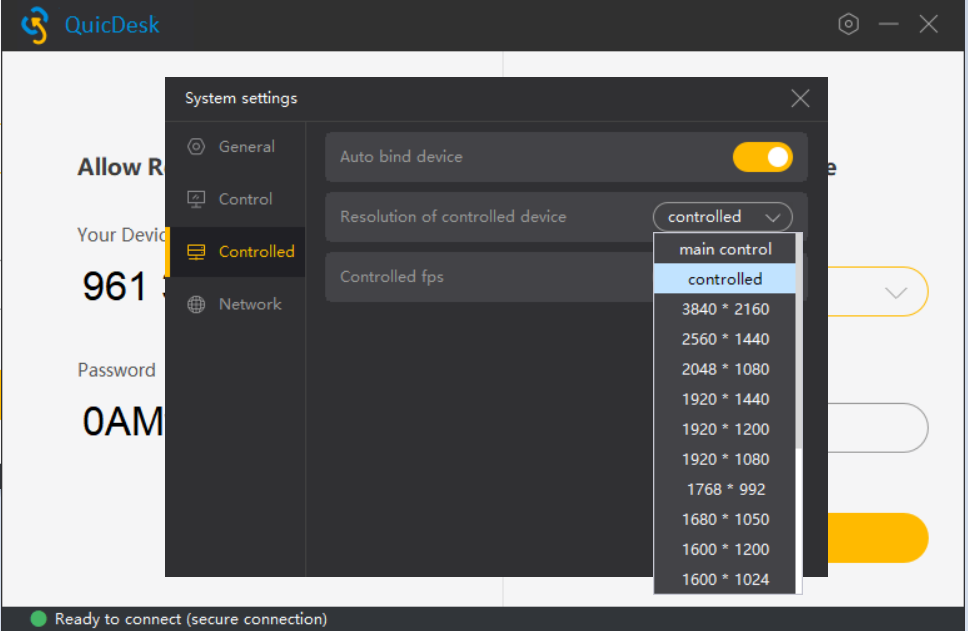The image size is (968, 631).
Task: Choose 2048 * 1080 resolution
Action: (725, 369)
